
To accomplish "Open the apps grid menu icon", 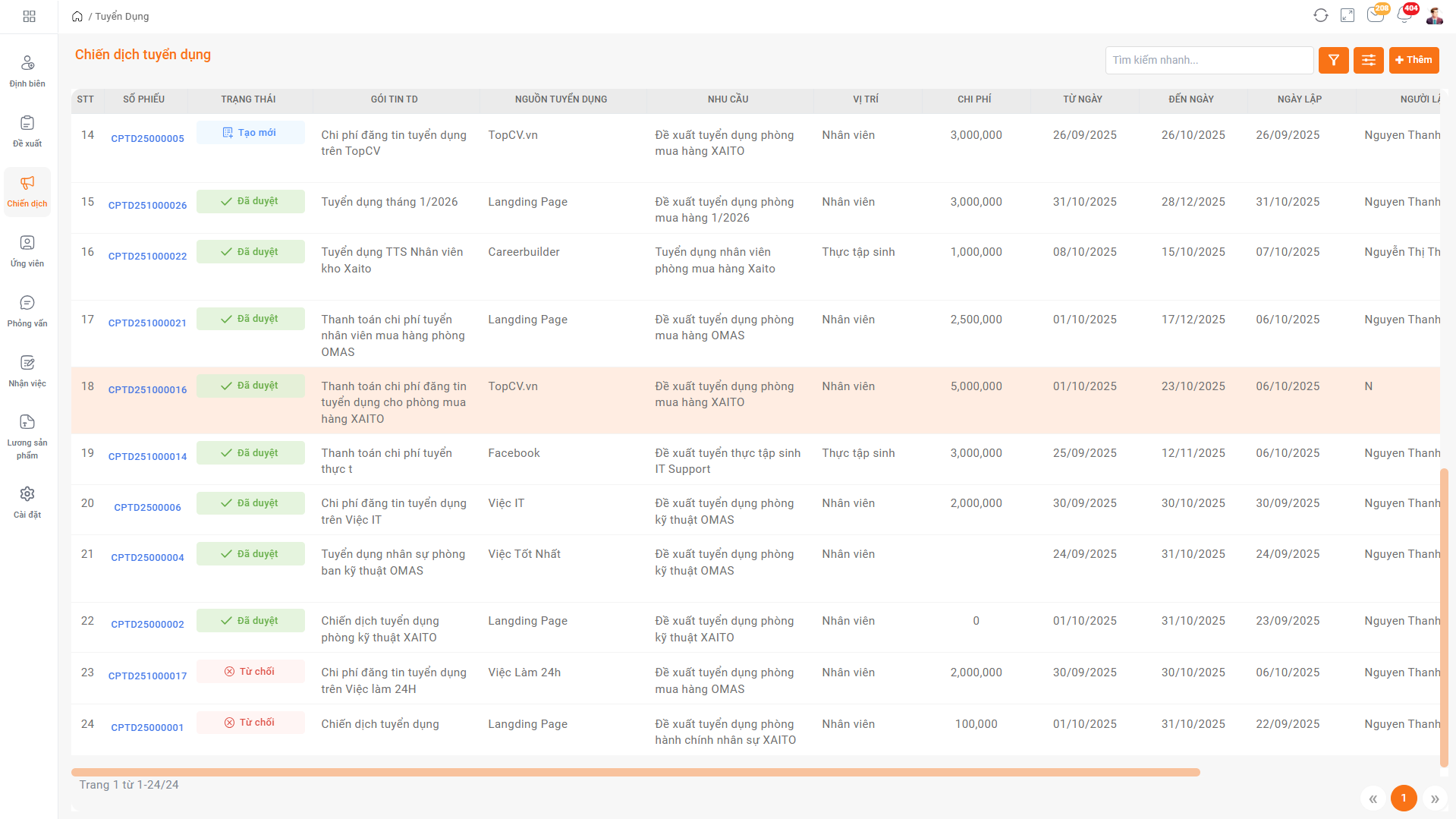I will tap(29, 16).
